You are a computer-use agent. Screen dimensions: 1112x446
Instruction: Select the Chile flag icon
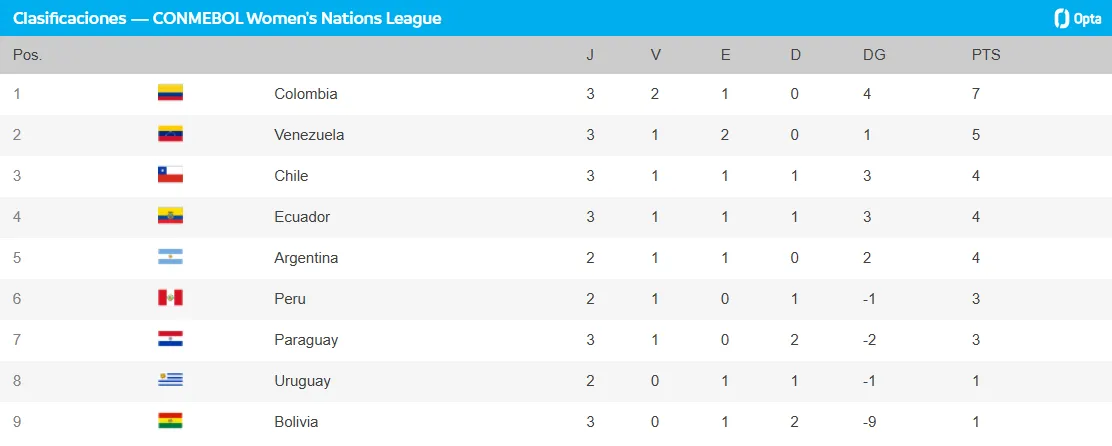click(170, 175)
